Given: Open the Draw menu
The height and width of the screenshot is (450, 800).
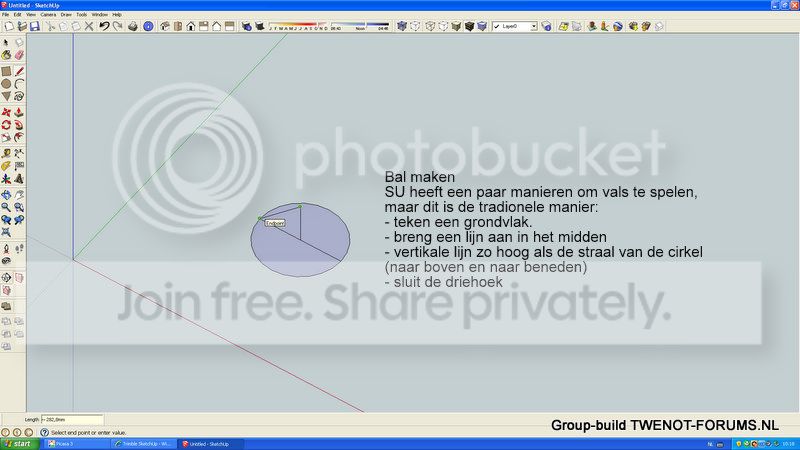Looking at the screenshot, I should (66, 15).
